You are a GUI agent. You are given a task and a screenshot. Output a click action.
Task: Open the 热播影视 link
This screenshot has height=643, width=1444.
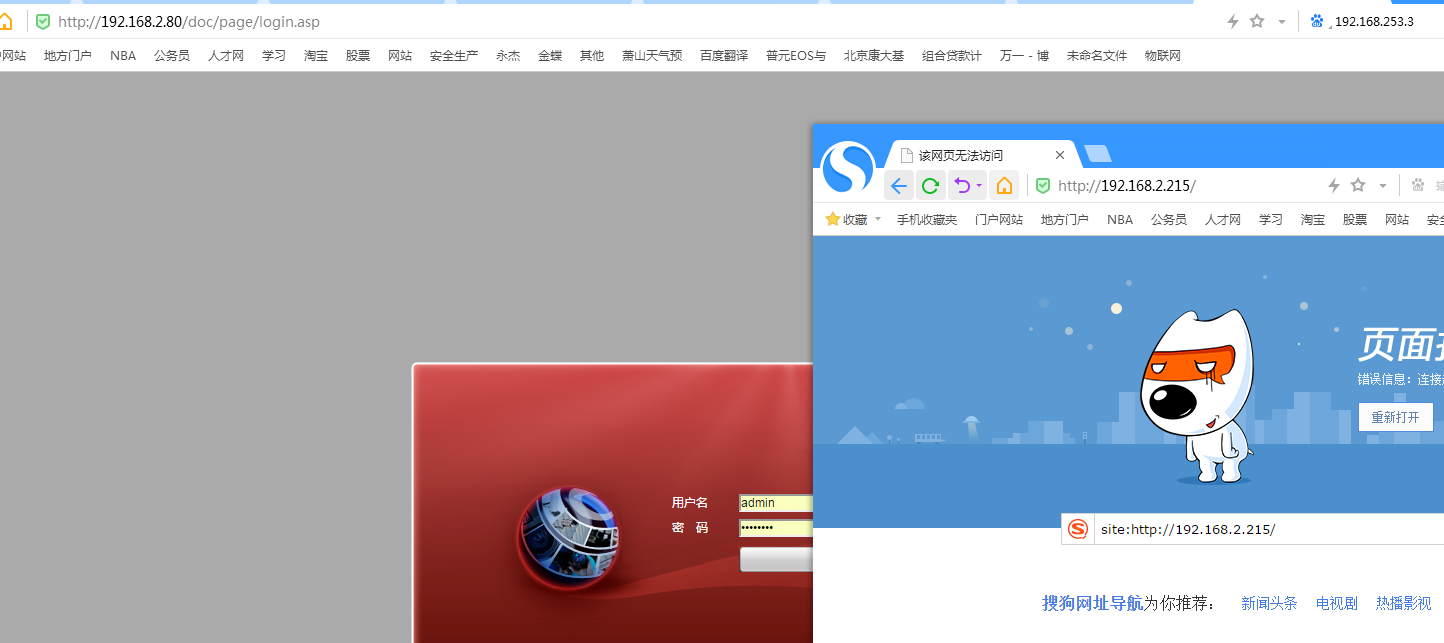tap(1404, 603)
